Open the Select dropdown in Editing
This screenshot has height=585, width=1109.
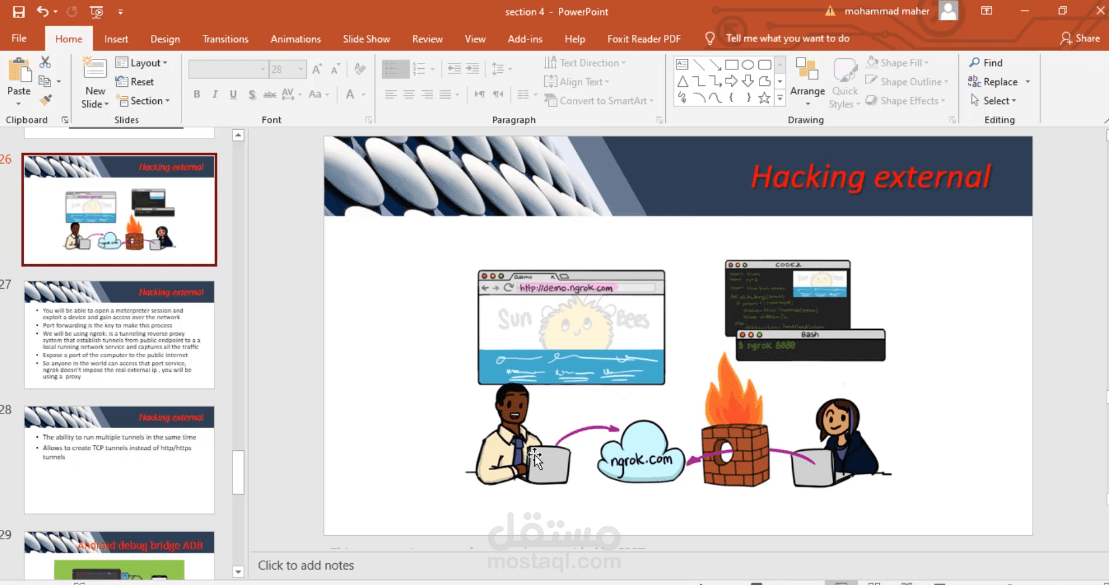(993, 101)
